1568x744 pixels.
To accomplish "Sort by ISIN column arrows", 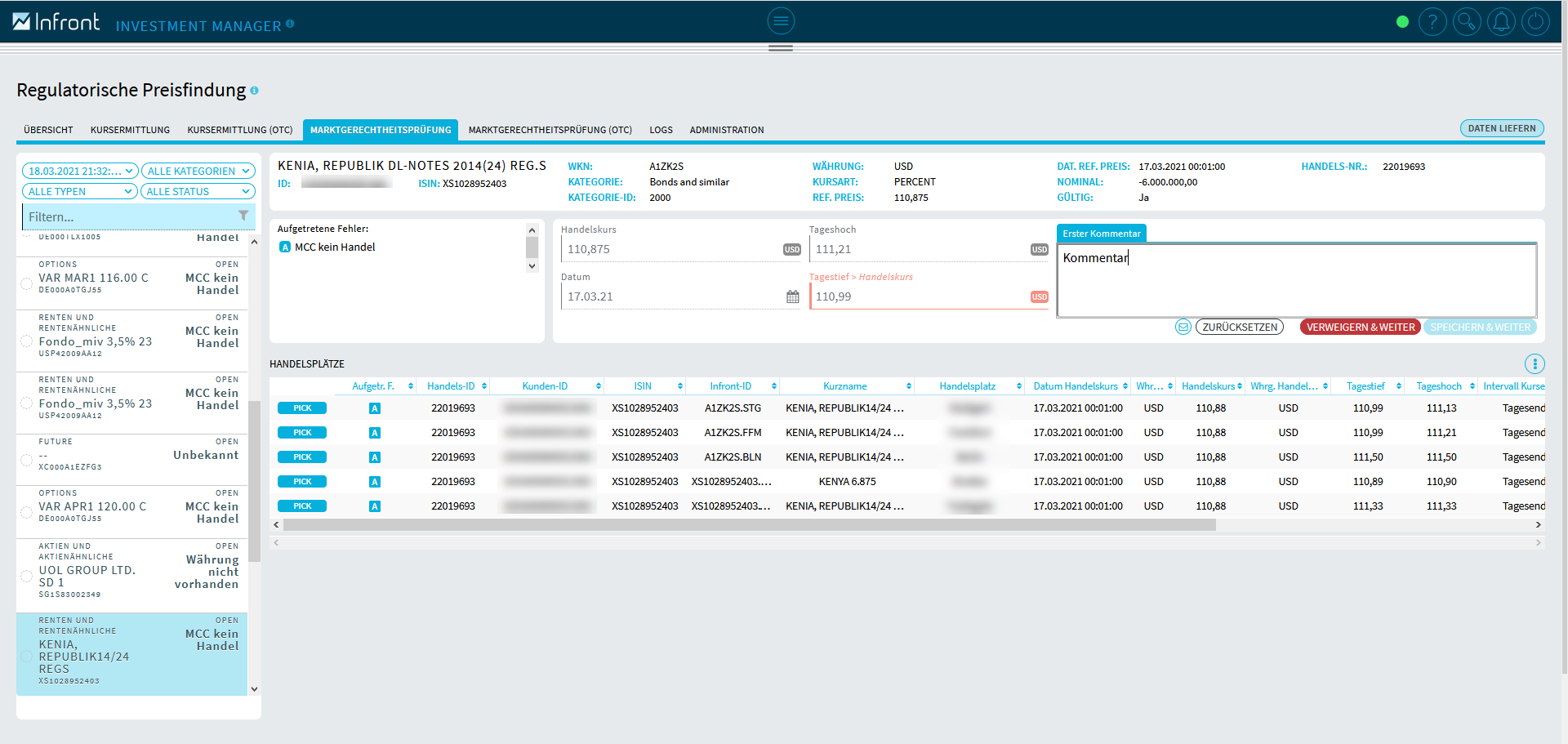I will tap(680, 386).
